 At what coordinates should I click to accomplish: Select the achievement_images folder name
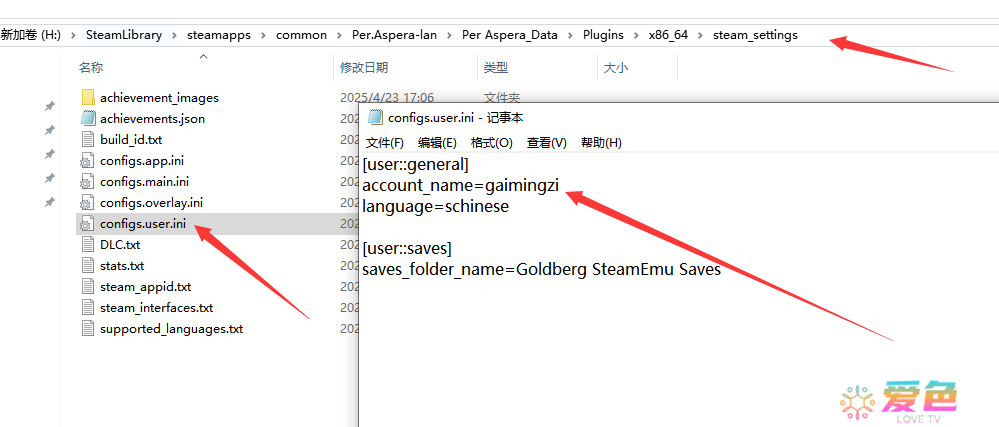[159, 98]
